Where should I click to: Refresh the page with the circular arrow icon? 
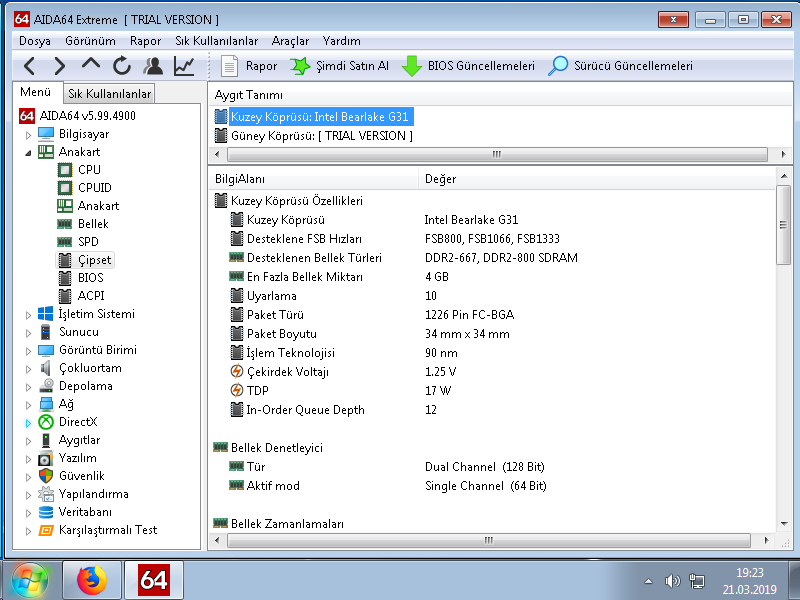click(x=122, y=66)
